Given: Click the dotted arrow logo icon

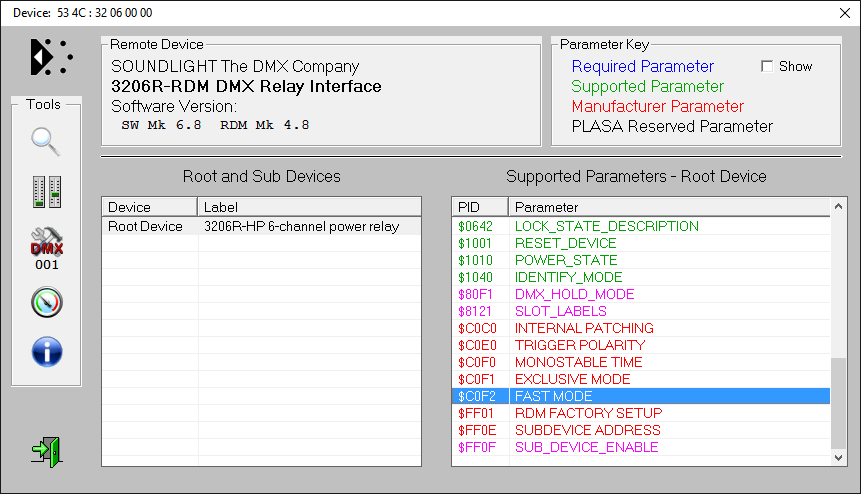Looking at the screenshot, I should pos(50,57).
